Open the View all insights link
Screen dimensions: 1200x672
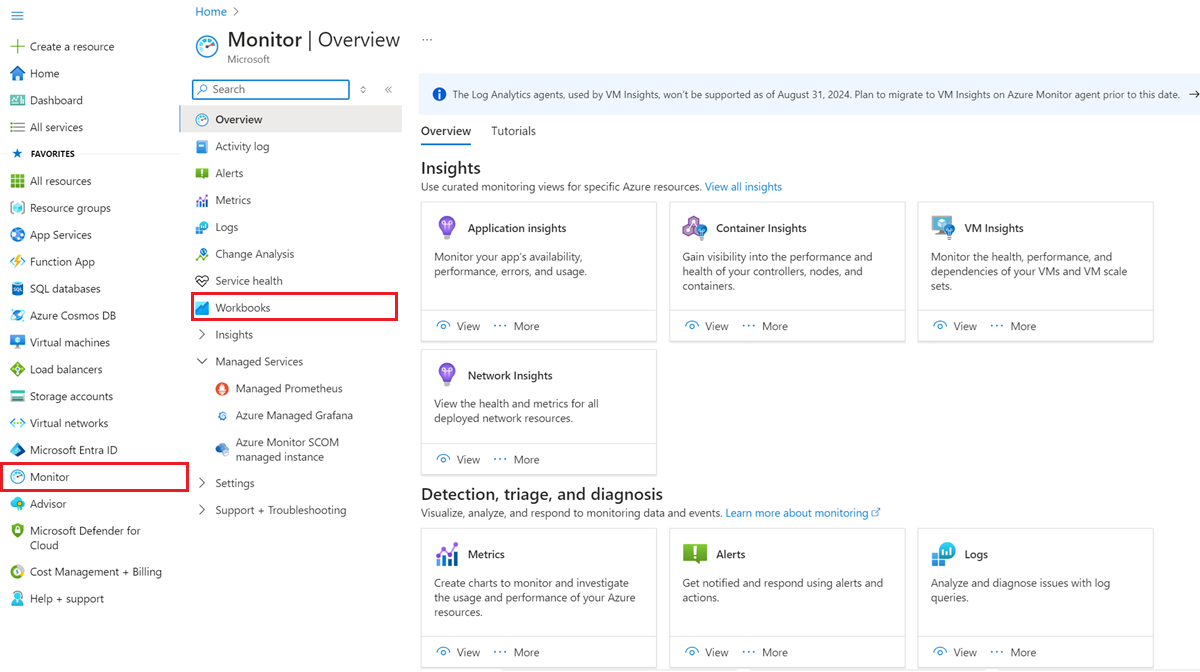tap(743, 186)
